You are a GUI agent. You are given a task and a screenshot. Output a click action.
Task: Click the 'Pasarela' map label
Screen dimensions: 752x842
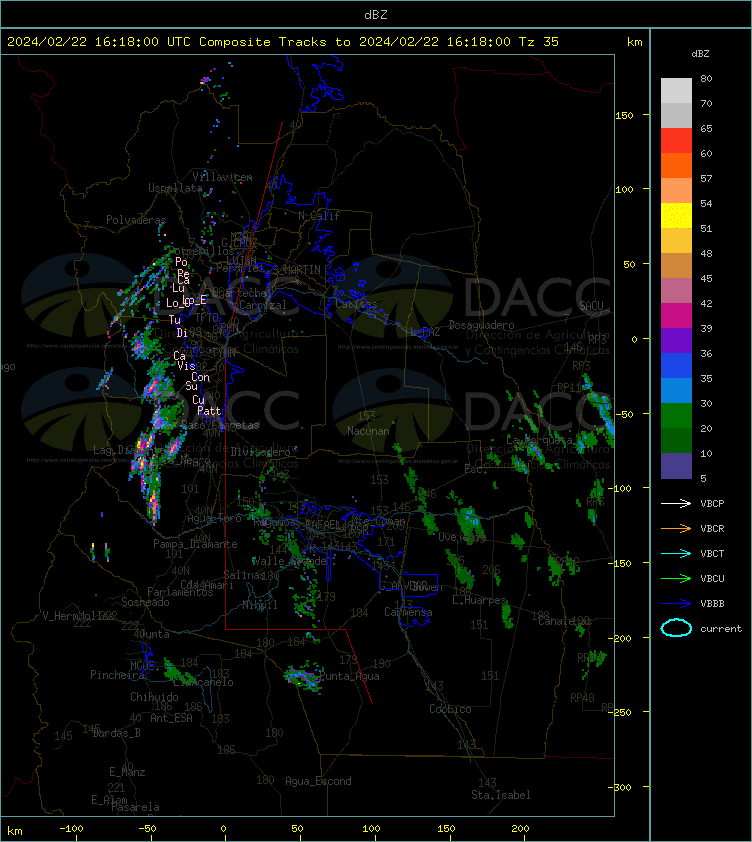[x=135, y=807]
